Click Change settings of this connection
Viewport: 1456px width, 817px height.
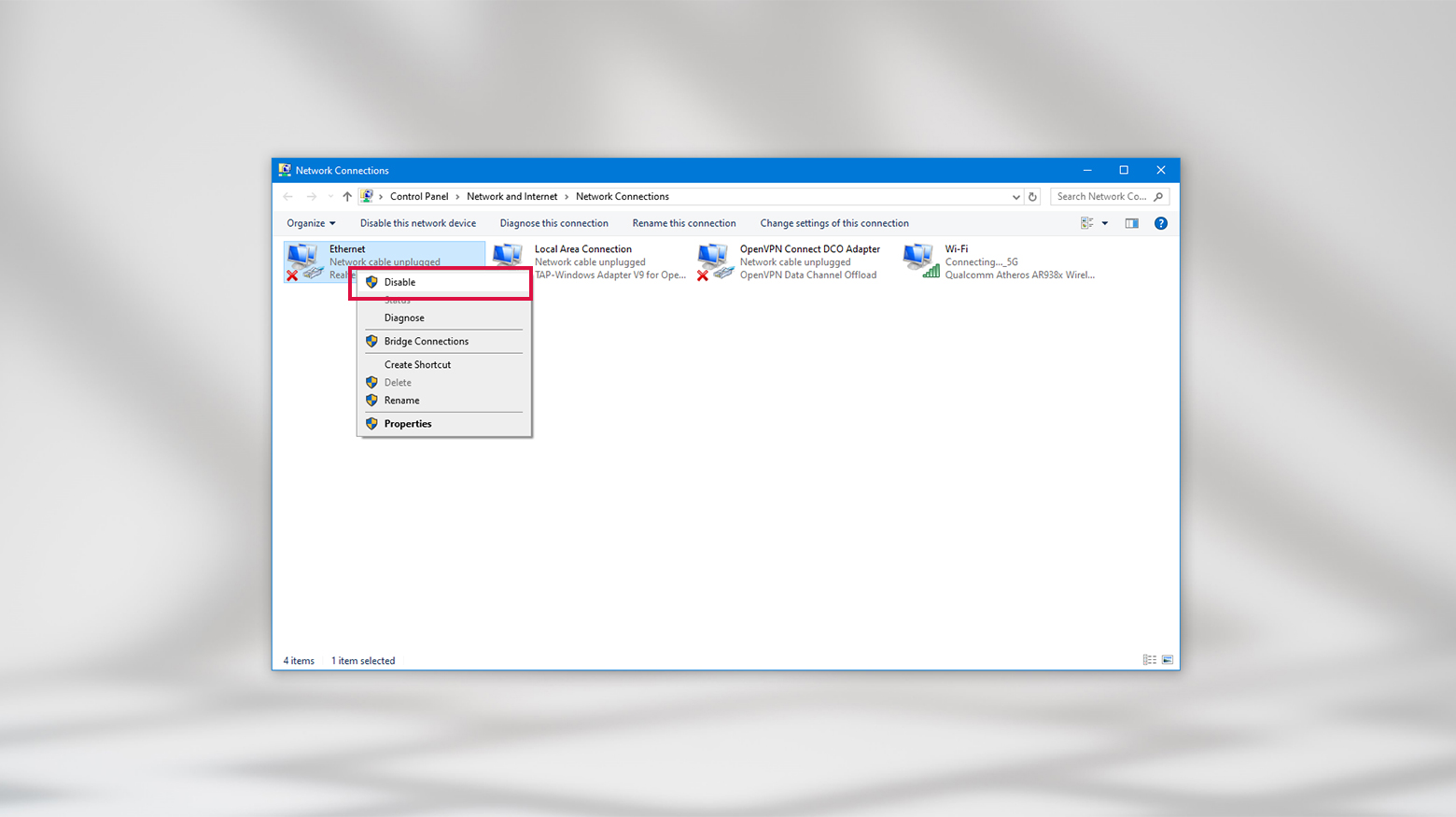(x=834, y=223)
